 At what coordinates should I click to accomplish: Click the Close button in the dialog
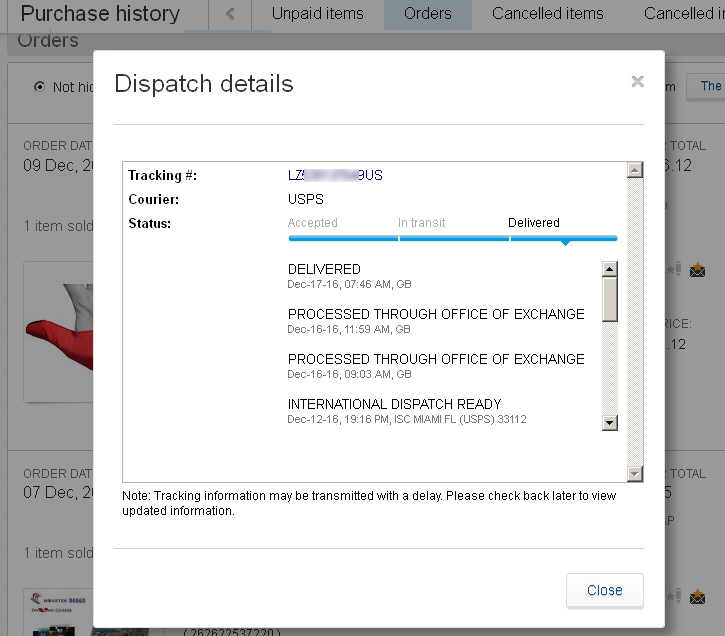[604, 590]
